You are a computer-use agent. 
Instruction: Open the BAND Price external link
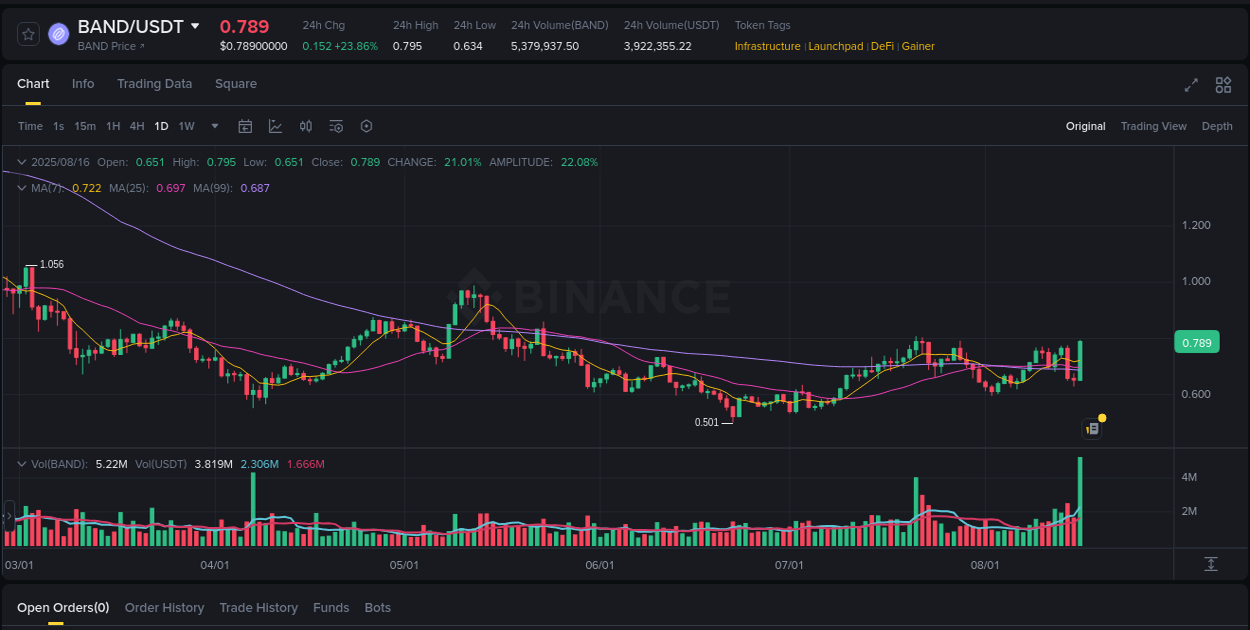108,45
